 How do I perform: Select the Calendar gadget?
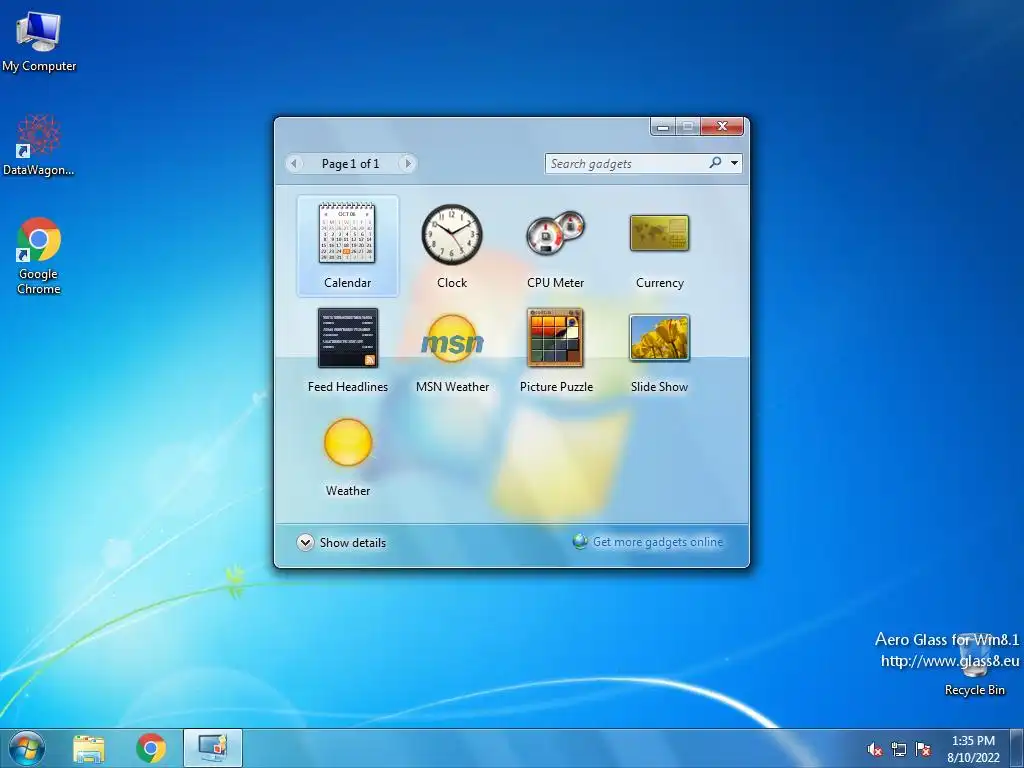pos(347,246)
